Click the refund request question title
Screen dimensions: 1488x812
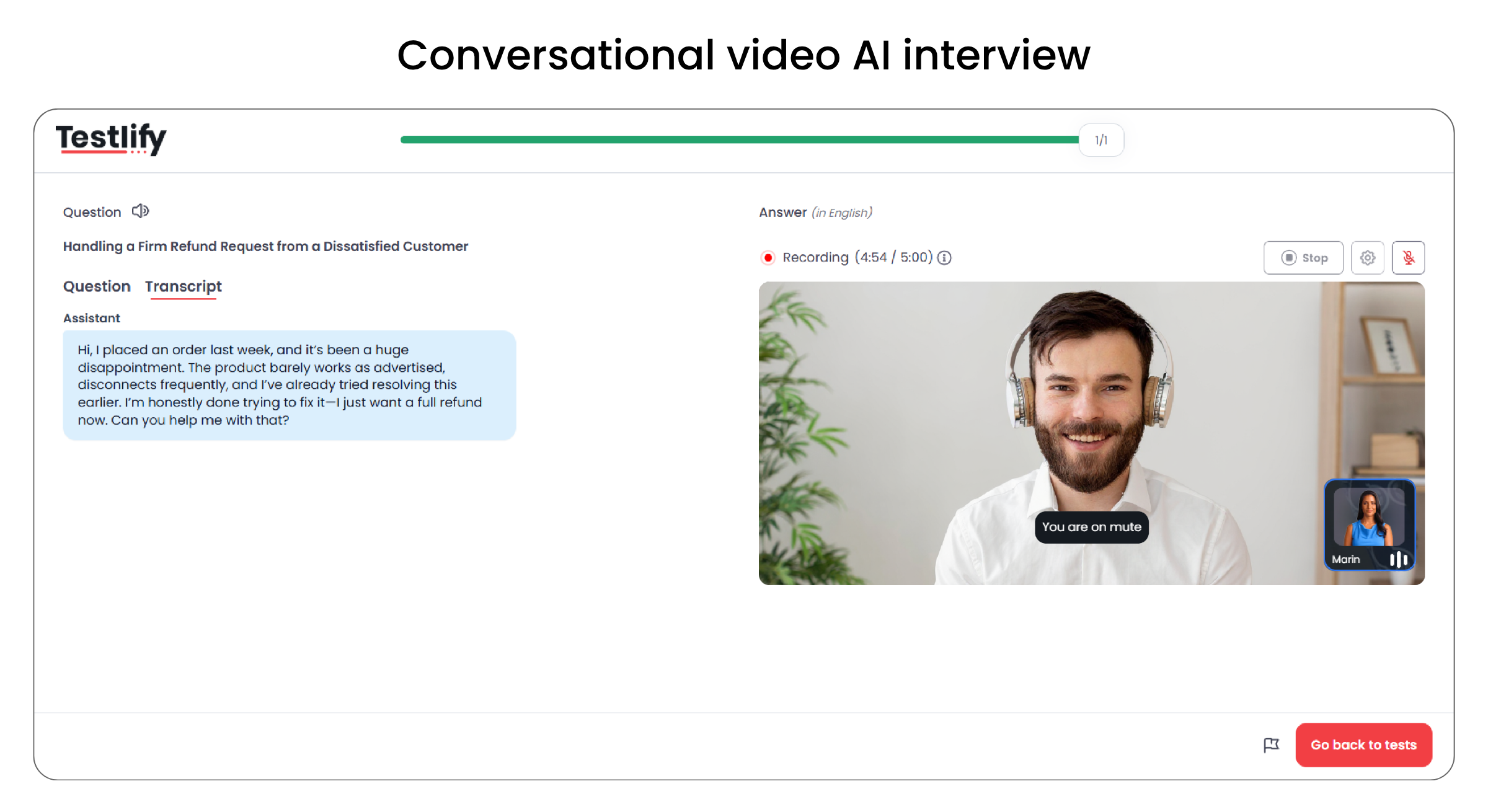coord(265,246)
